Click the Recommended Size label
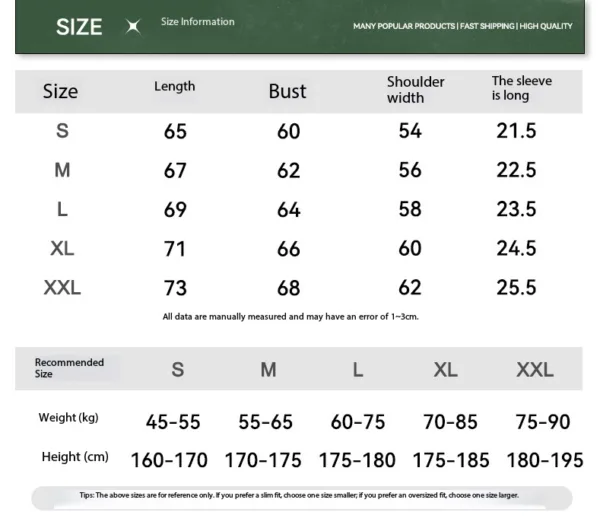 (69, 368)
